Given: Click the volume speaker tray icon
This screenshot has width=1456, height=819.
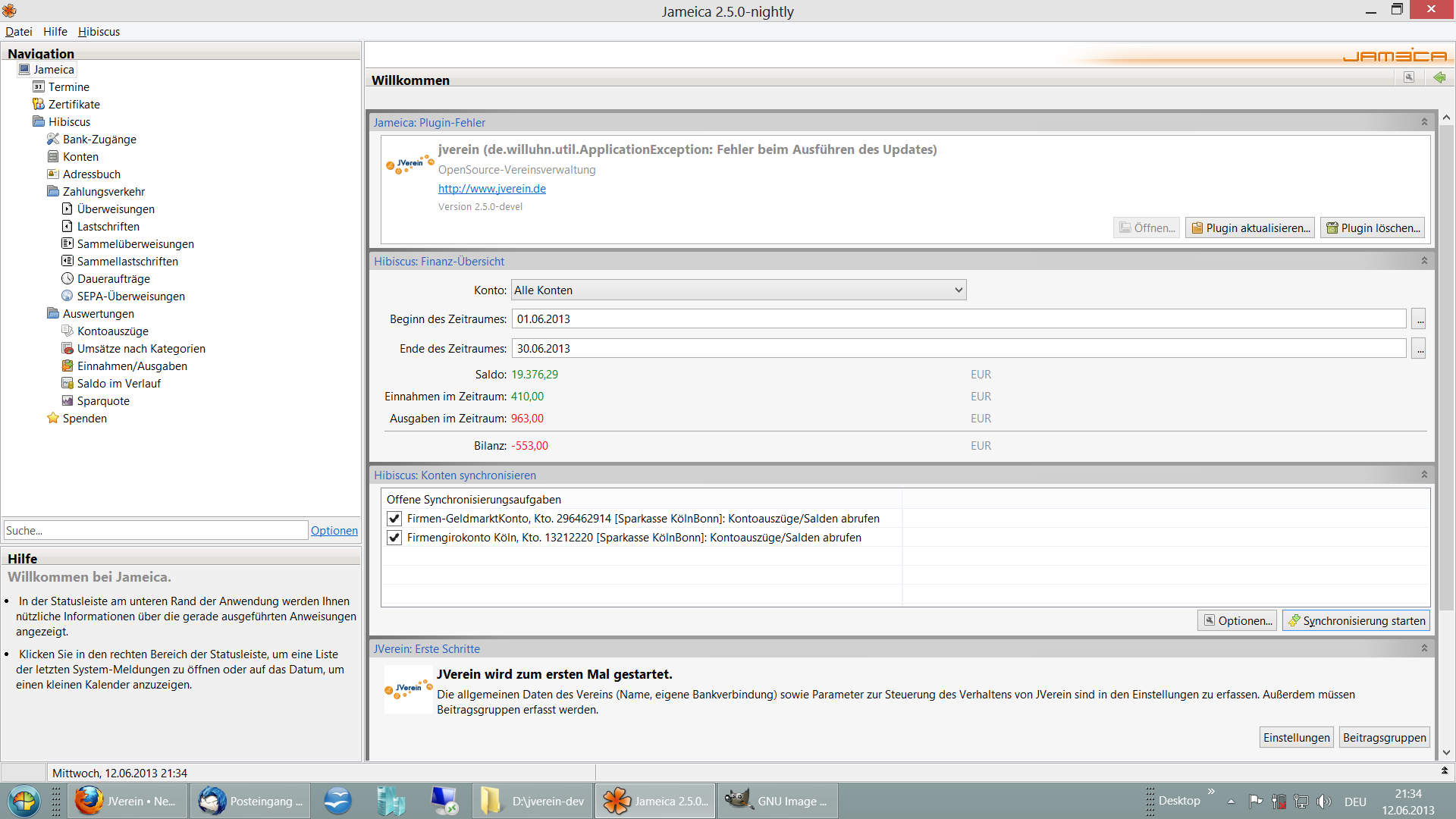Looking at the screenshot, I should click(1324, 801).
